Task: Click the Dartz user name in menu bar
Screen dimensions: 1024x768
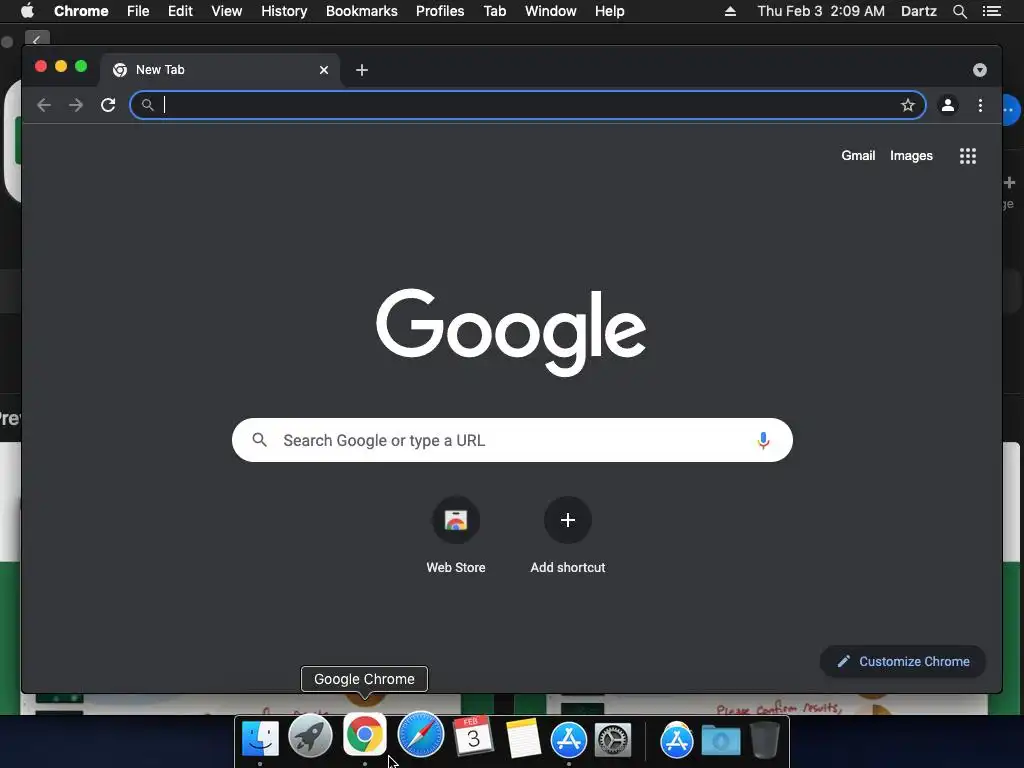Action: (918, 11)
